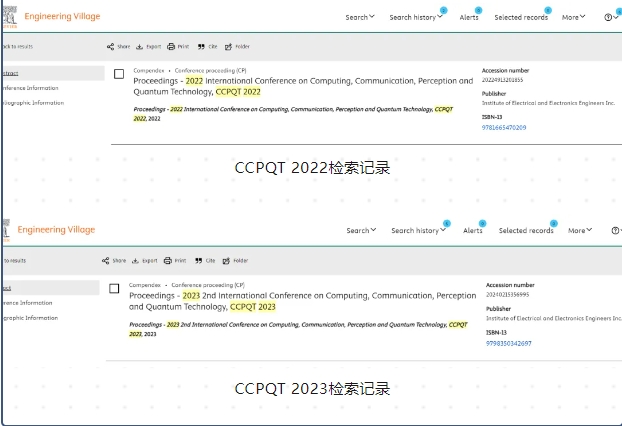Screen dimensions: 622x426
Task: Click the Folder icon in the CCPQT 2023 toolbar
Action: 226,261
